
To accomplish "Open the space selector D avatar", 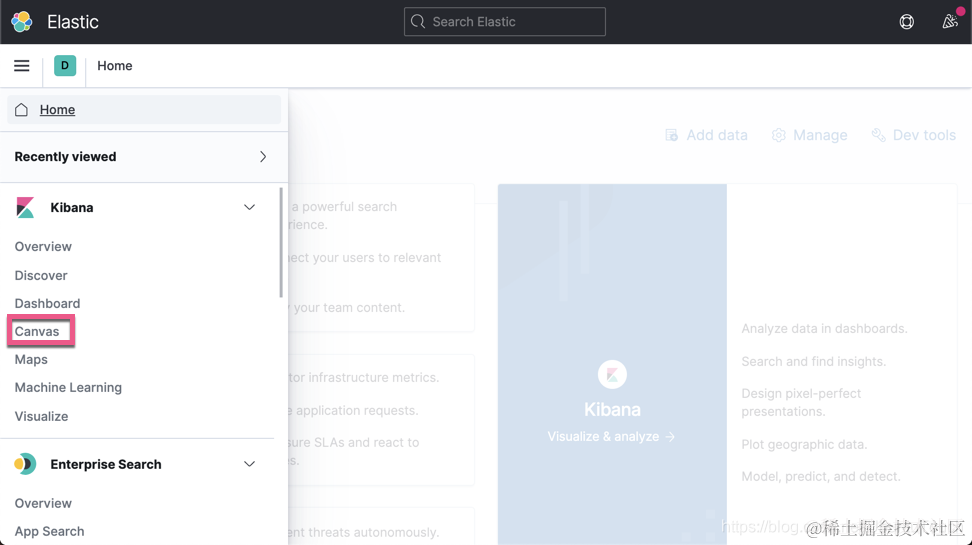I will (65, 66).
